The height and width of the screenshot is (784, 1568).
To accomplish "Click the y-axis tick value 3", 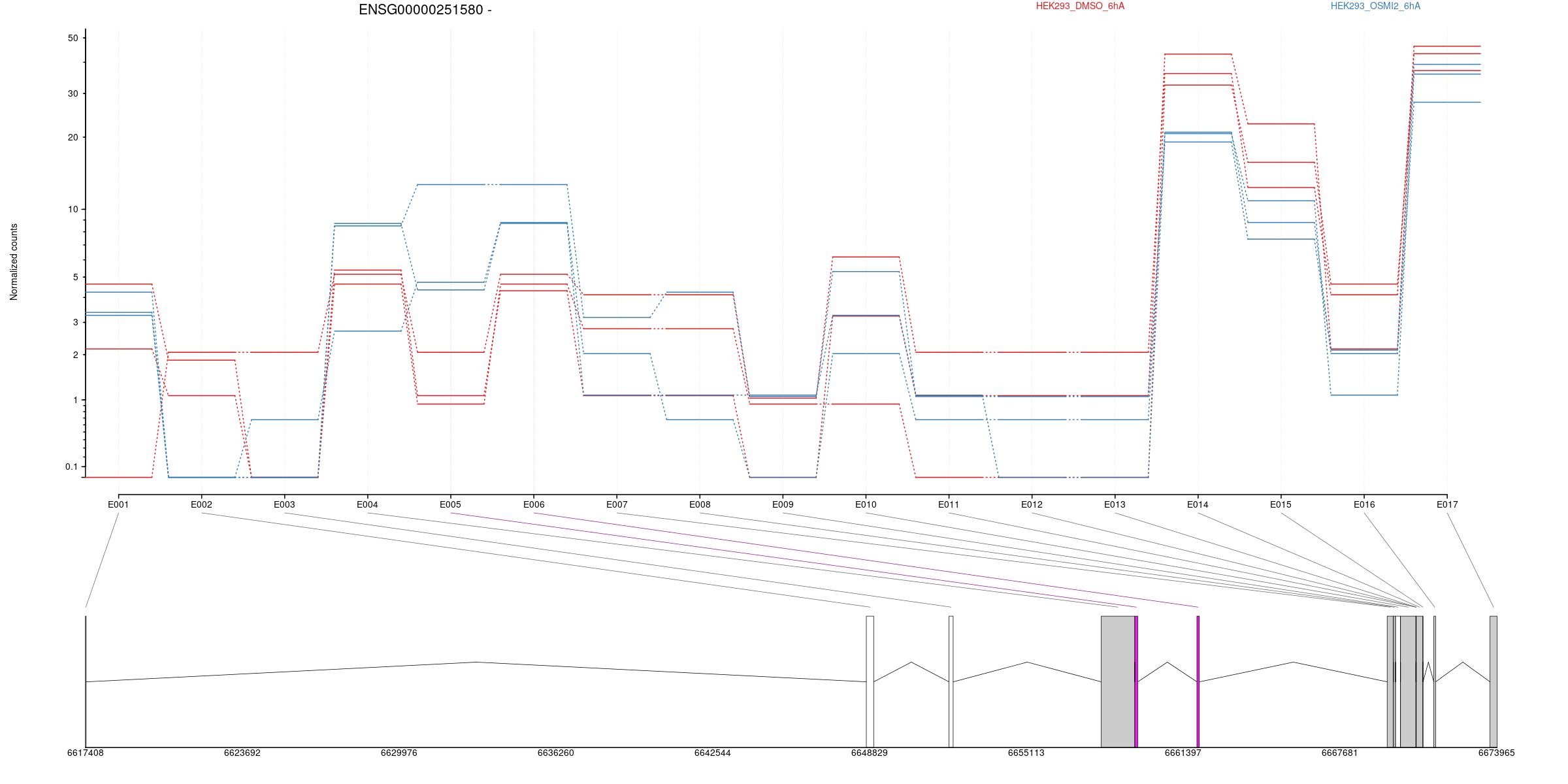I will [75, 322].
